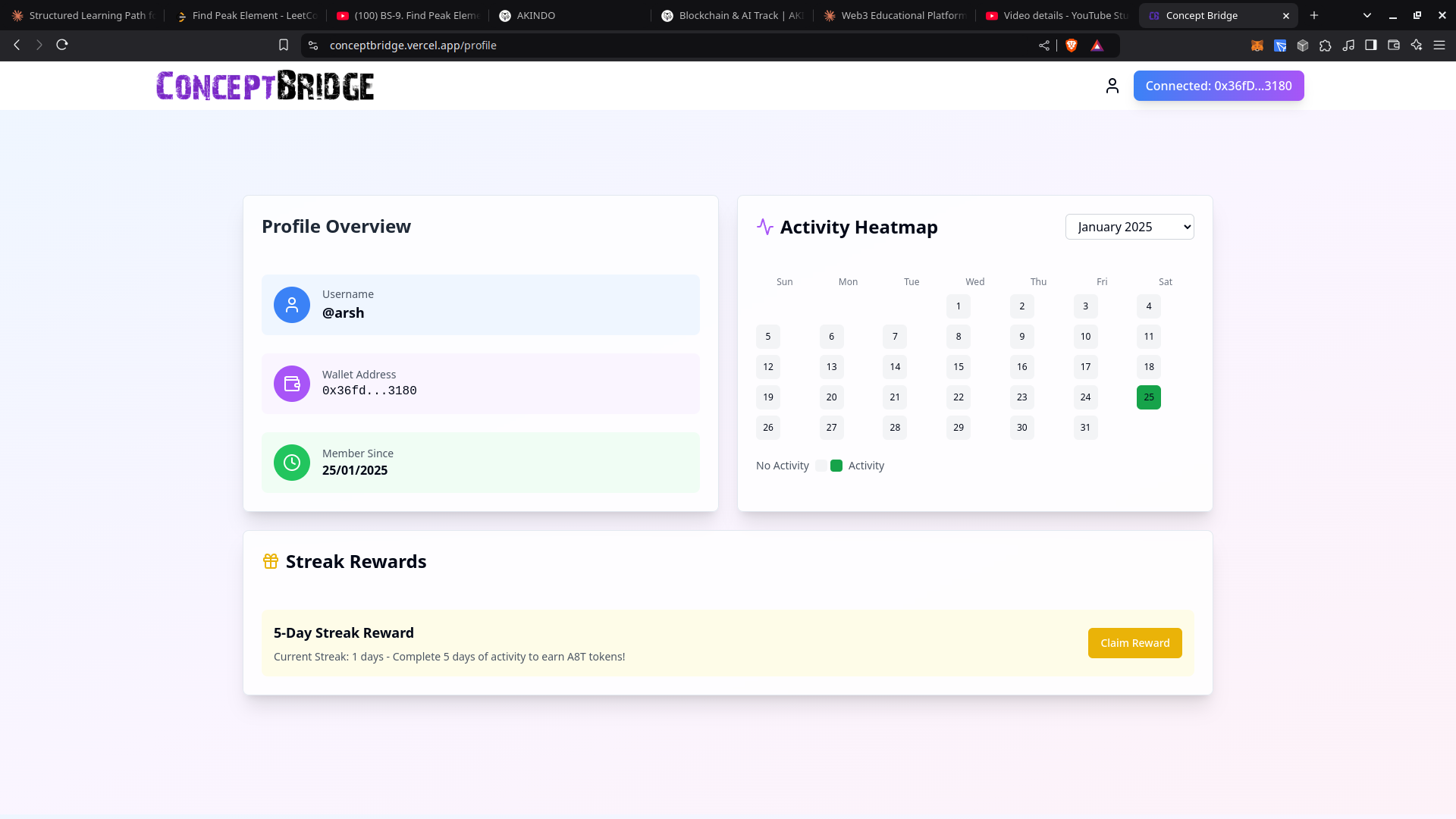This screenshot has width=1456, height=819.
Task: Expand the tab list chevron in title bar
Action: [1367, 15]
